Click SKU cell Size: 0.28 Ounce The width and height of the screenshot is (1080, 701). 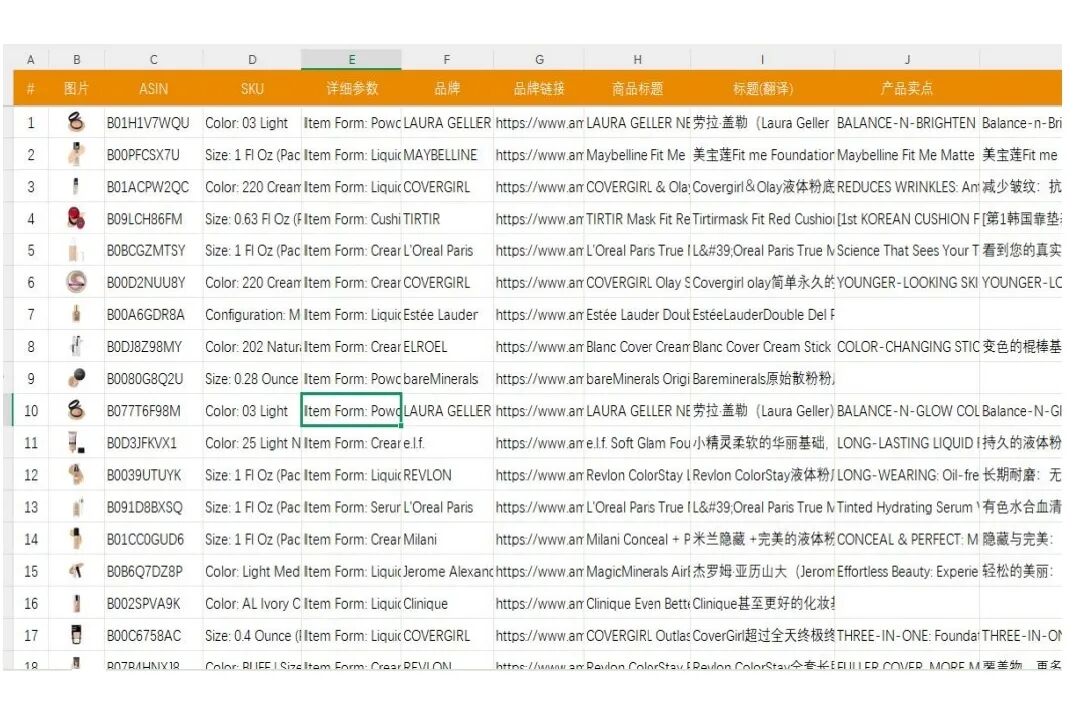tap(252, 379)
